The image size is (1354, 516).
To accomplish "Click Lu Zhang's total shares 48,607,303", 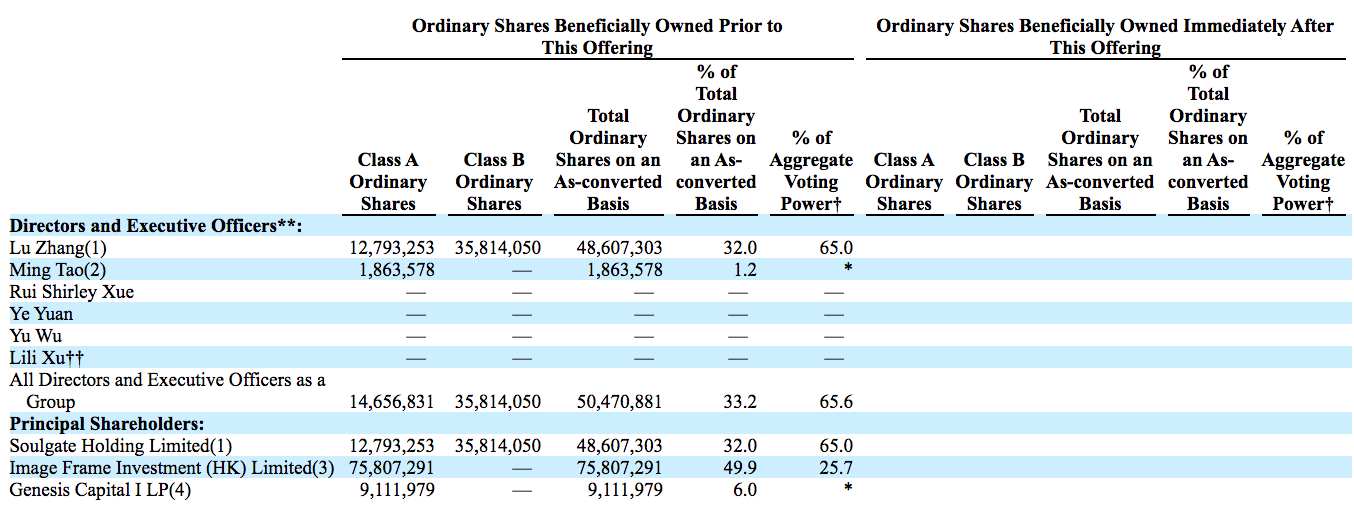I will coord(620,248).
